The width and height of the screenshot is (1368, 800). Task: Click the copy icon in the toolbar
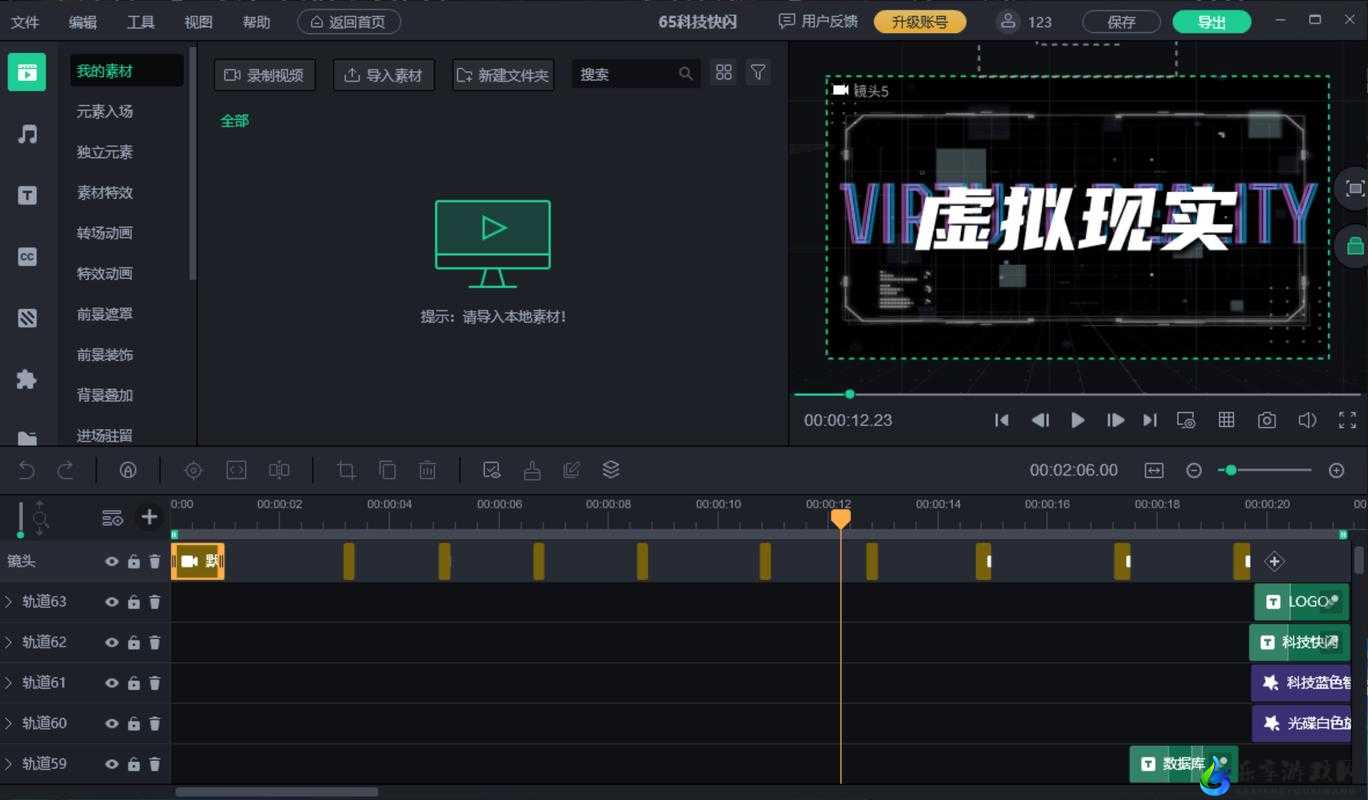tap(387, 470)
